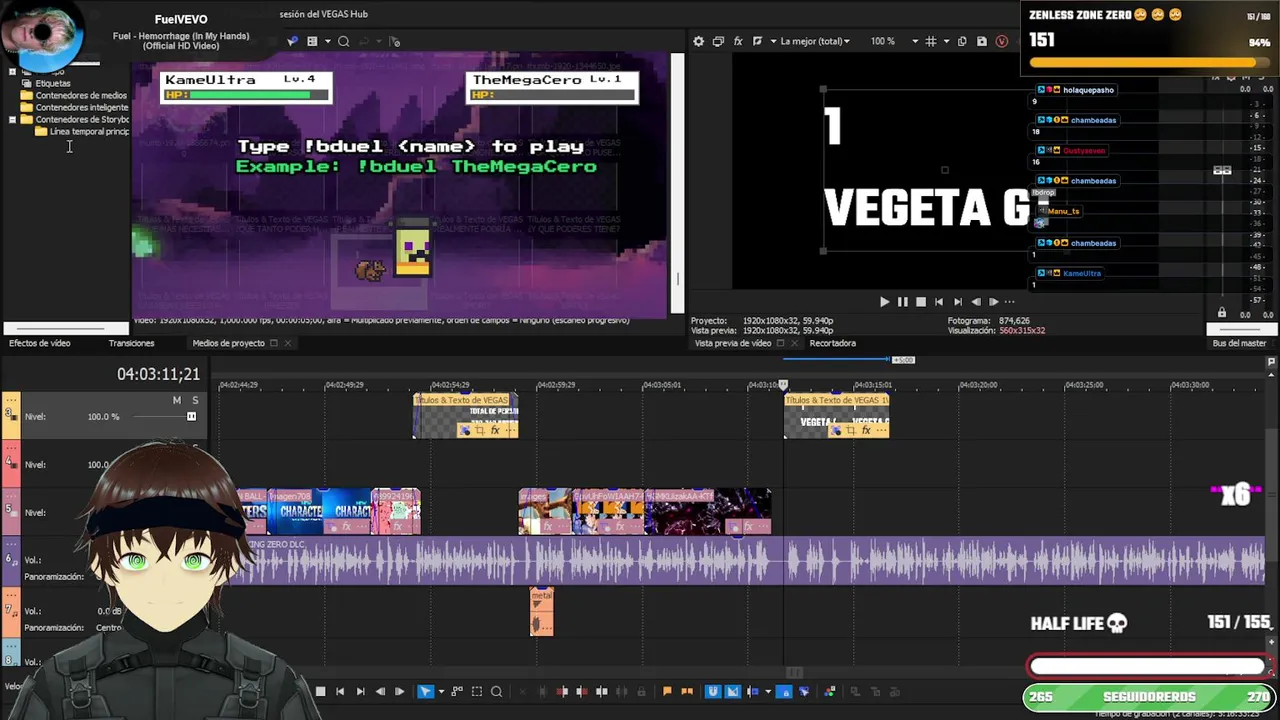
Task: Toggle lock envelopes to events
Action: tap(785, 691)
